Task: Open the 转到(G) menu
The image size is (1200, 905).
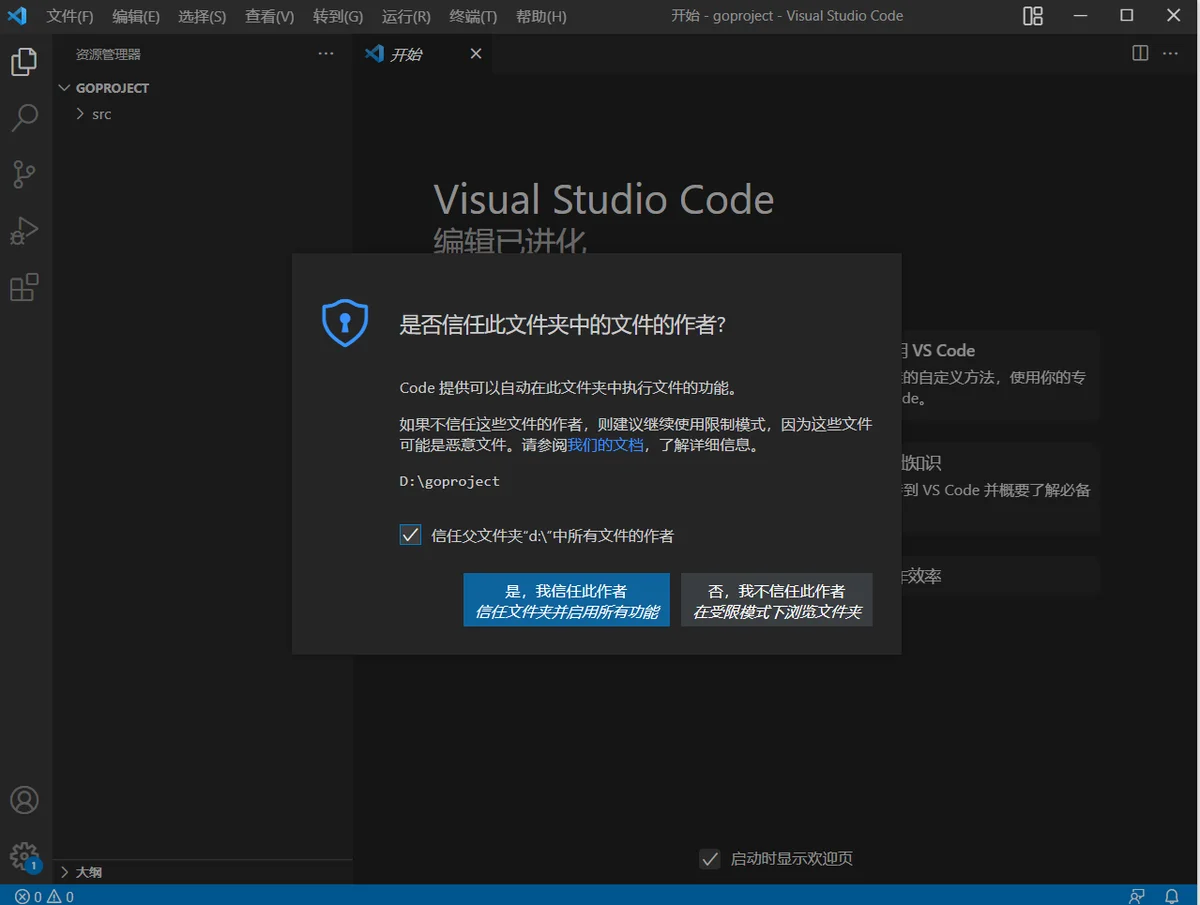Action: [x=338, y=16]
